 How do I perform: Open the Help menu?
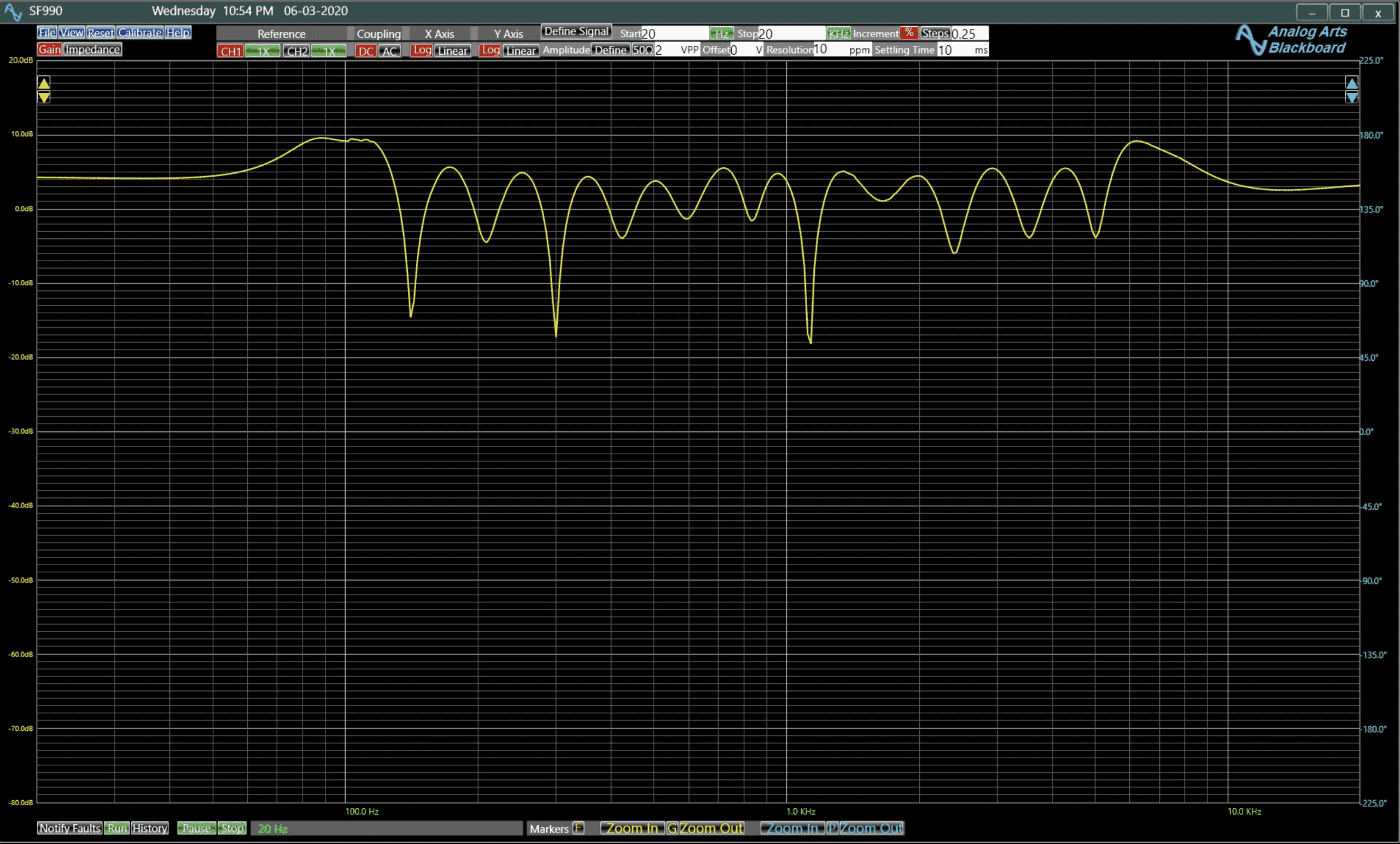coord(178,32)
